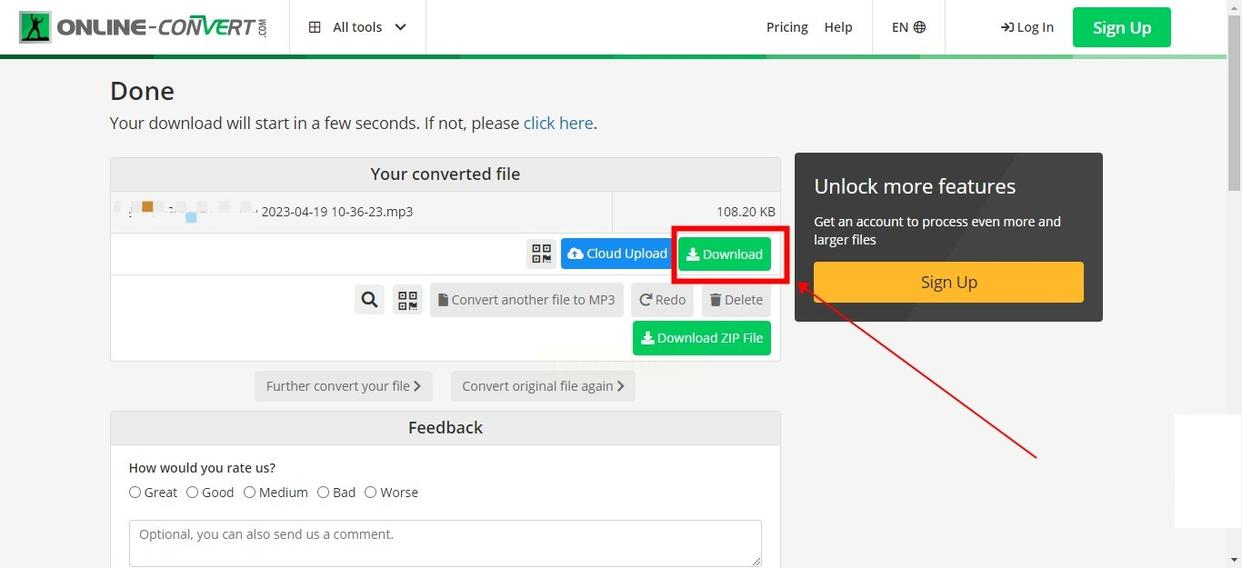Open the Help menu item
This screenshot has width=1242, height=568.
tap(838, 27)
